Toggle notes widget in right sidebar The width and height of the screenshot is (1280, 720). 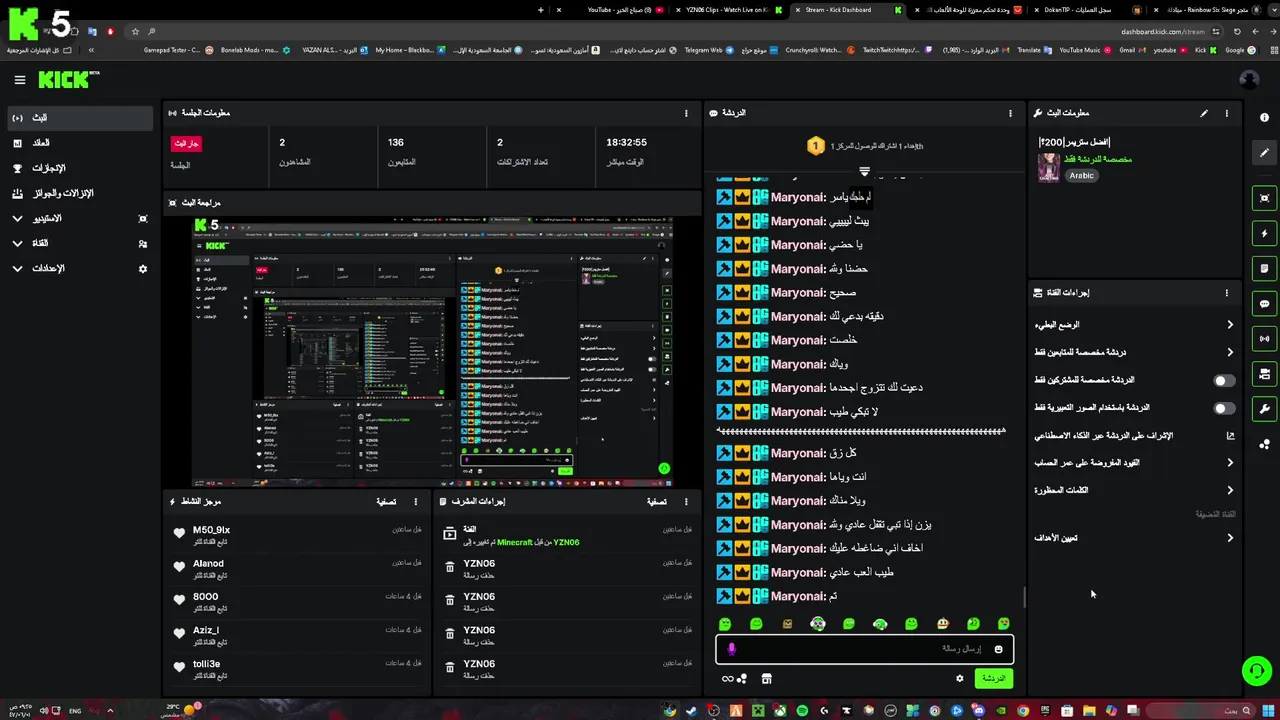click(x=1265, y=269)
